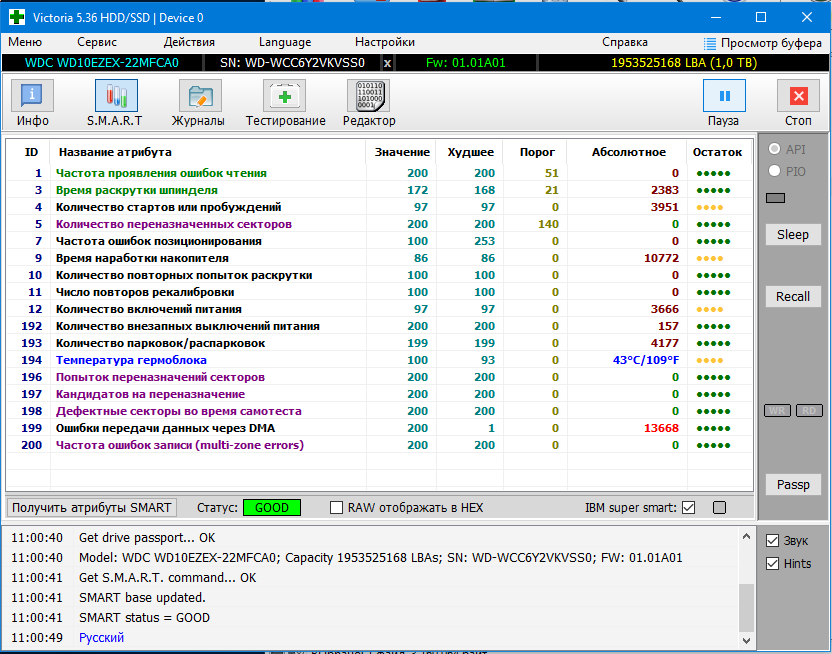This screenshot has height=654, width=832.
Task: Click the Русский log entry
Action: point(101,638)
